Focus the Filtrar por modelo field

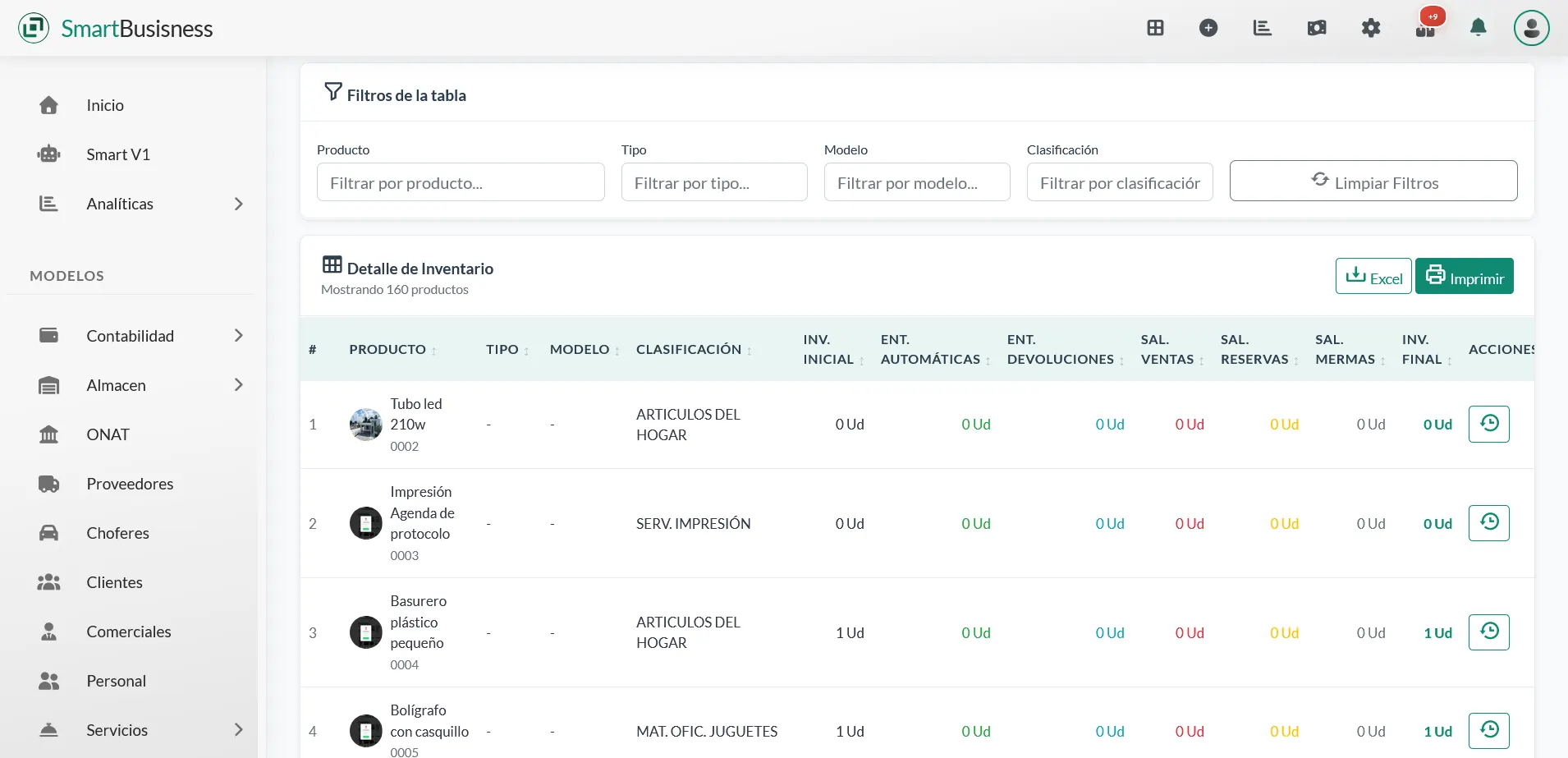point(917,181)
